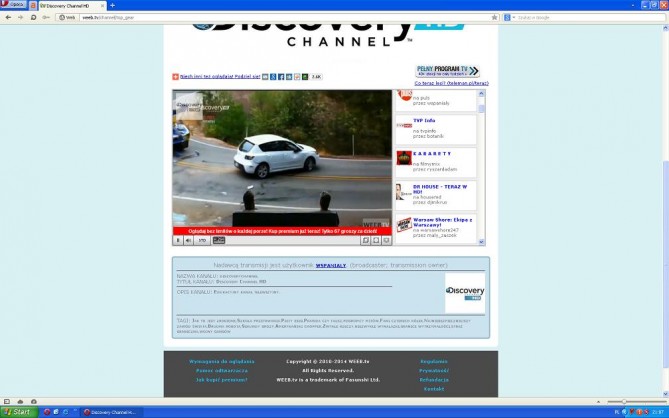Click the red premium offer banner under the video
The height and width of the screenshot is (418, 669).
point(282,231)
